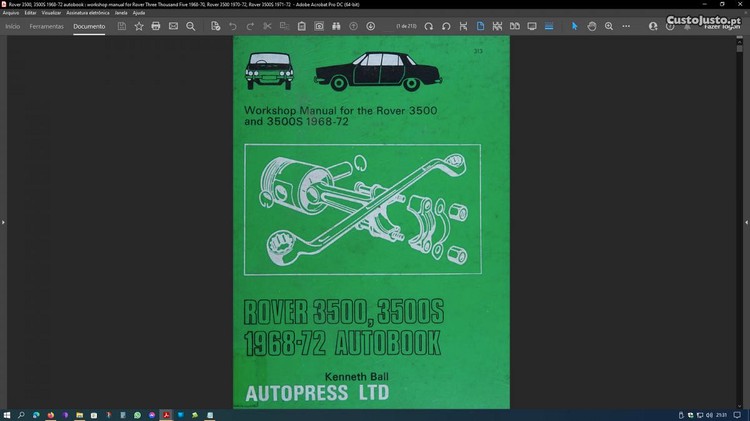Click the zoom in magnifier
Image resolution: width=750 pixels, height=421 pixels.
point(608,26)
